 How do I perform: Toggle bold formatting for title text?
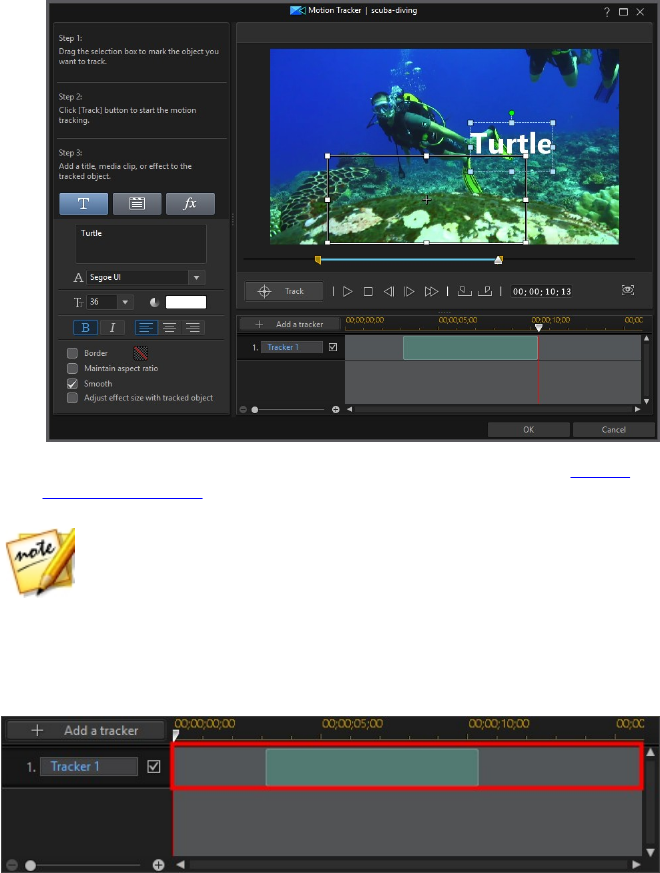click(85, 327)
